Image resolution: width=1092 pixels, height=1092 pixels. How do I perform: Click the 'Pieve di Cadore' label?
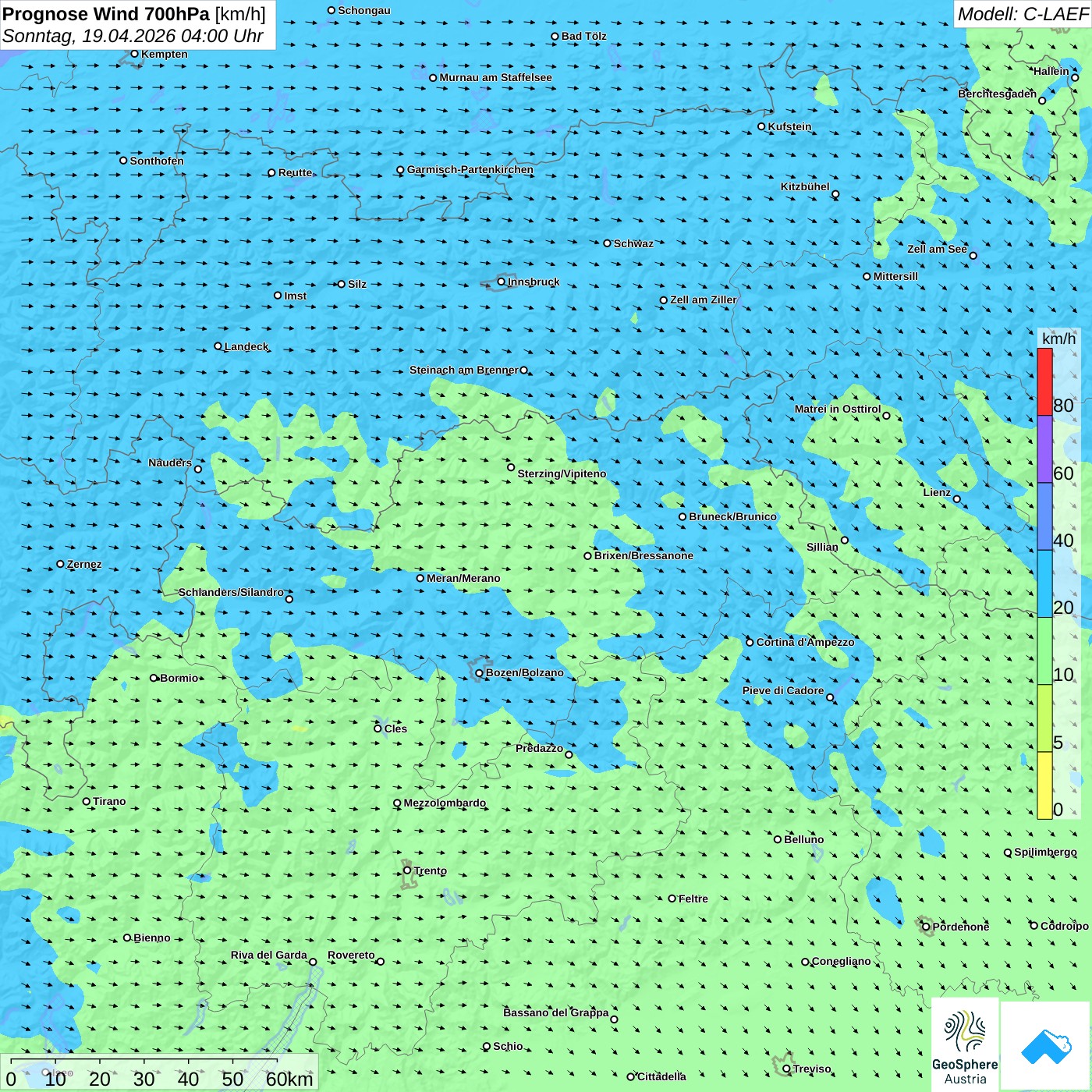[x=783, y=690]
